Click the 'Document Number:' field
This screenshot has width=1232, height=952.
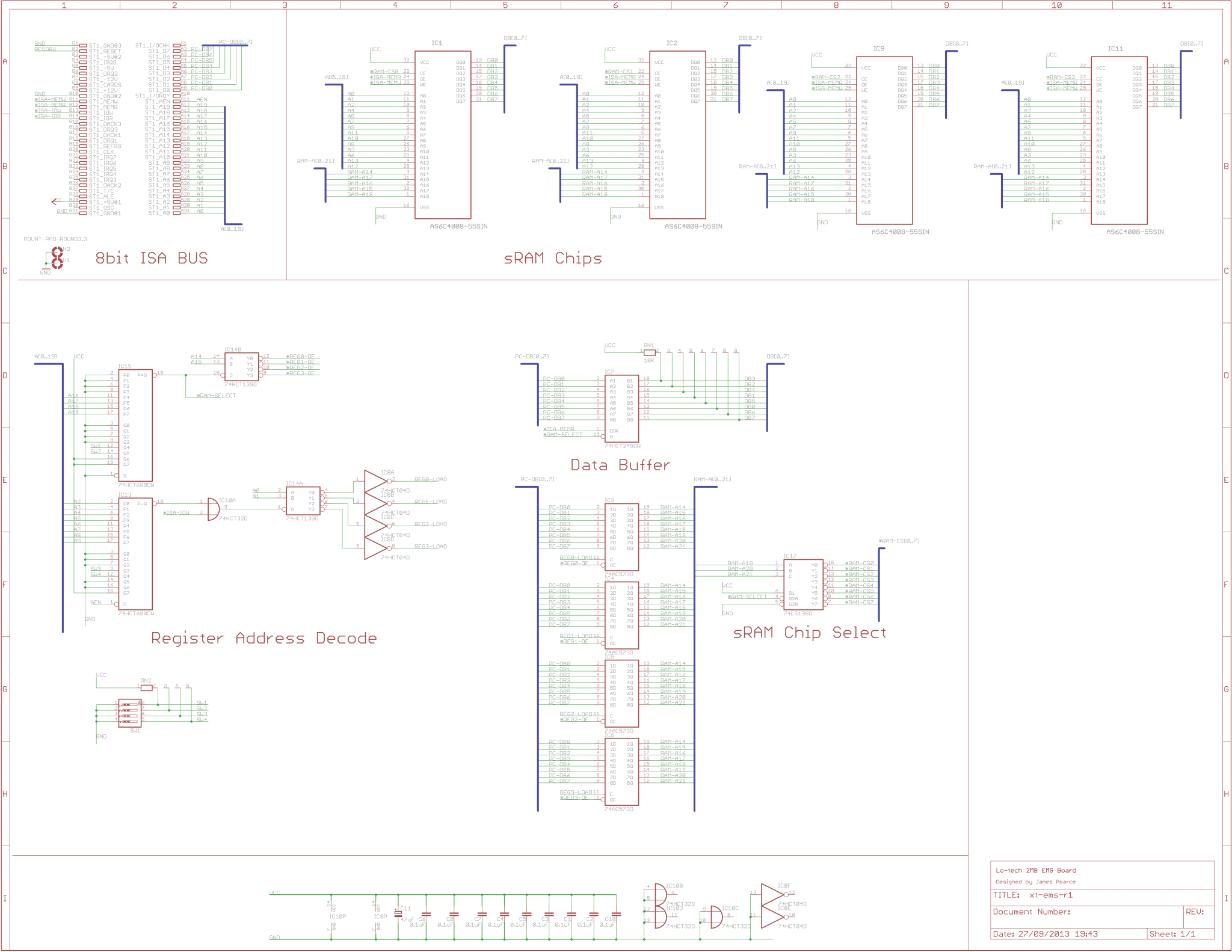point(1032,912)
